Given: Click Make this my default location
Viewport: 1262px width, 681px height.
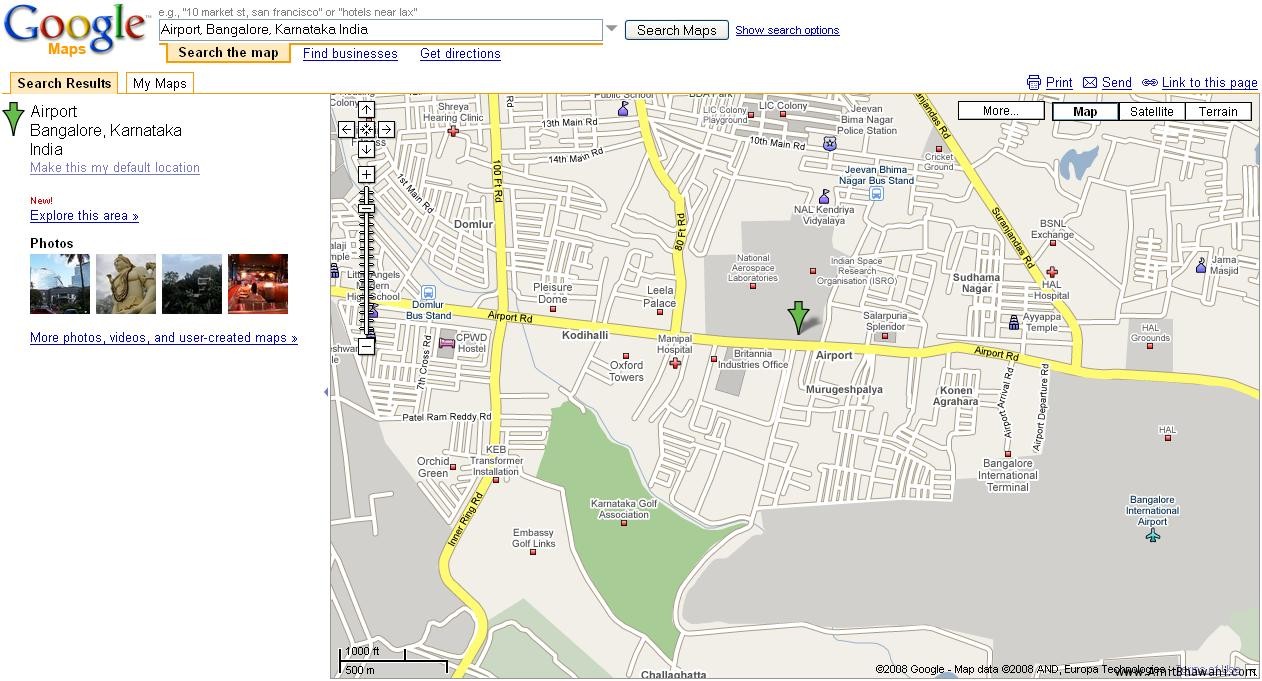Looking at the screenshot, I should (115, 168).
